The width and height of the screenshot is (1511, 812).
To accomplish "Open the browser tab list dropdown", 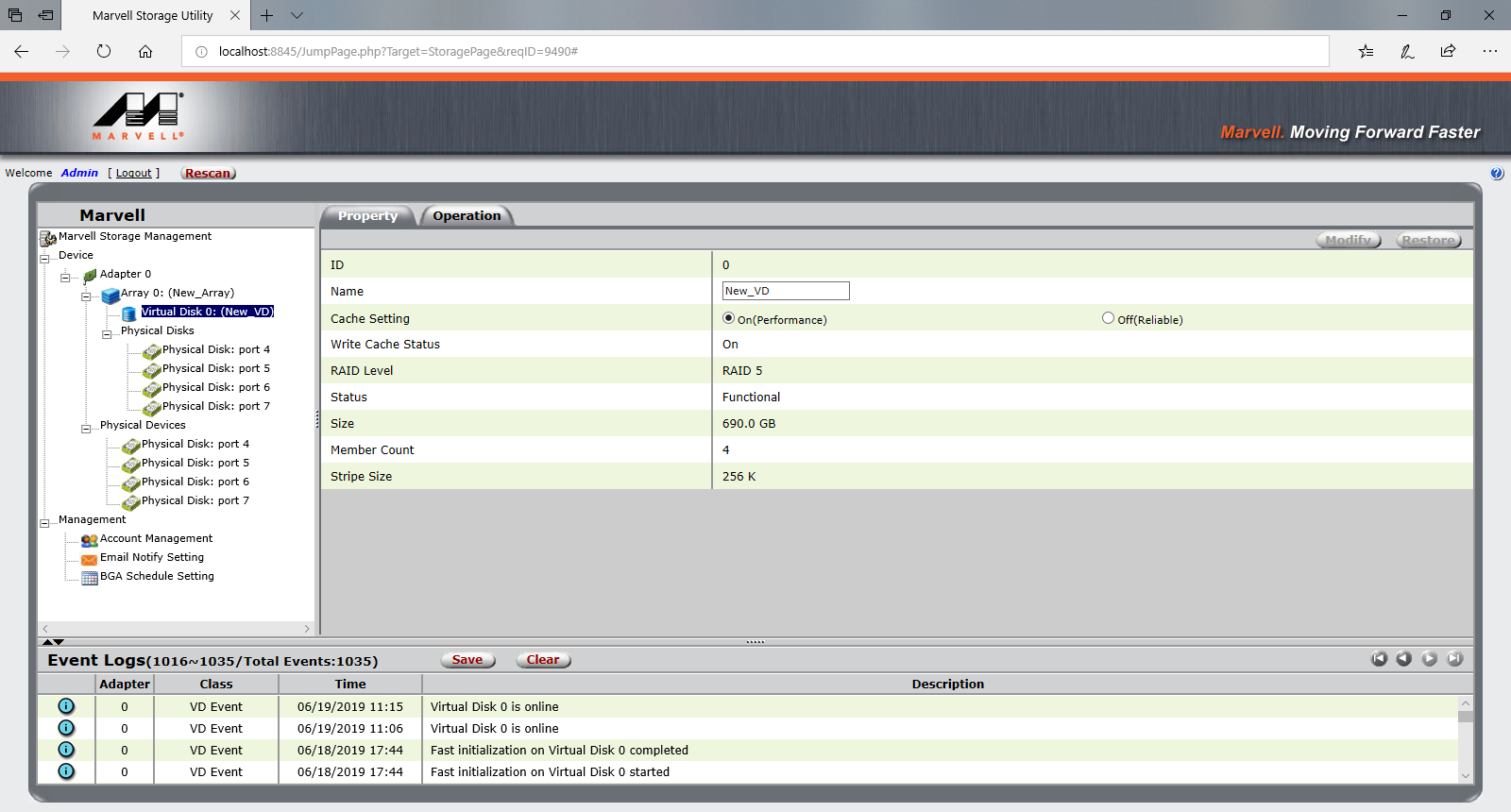I will (x=297, y=15).
